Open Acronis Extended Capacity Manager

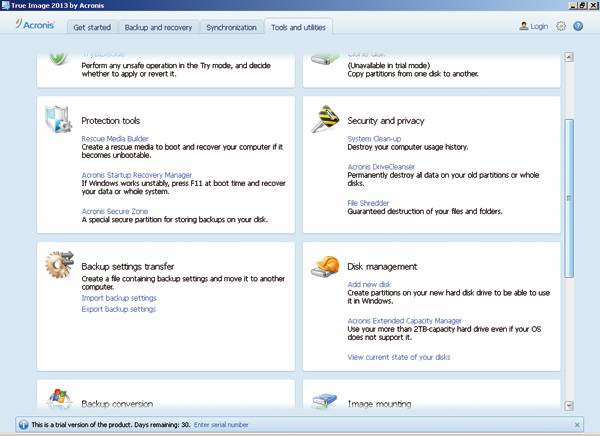[x=404, y=321]
